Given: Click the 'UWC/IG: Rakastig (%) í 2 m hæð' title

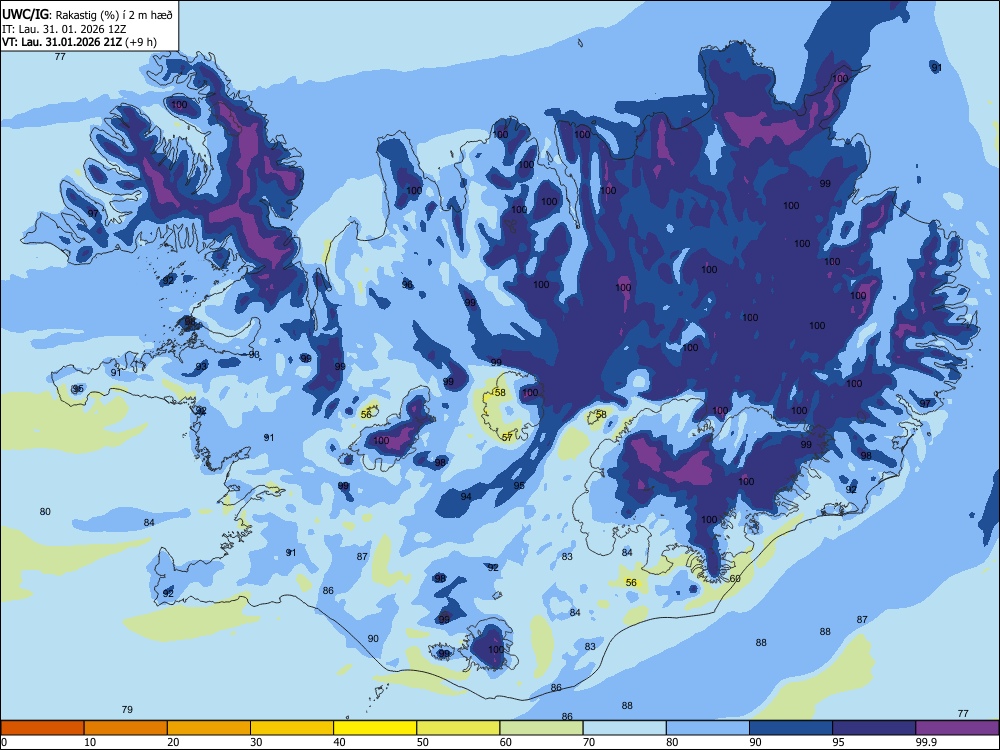Looking at the screenshot, I should pos(87,15).
